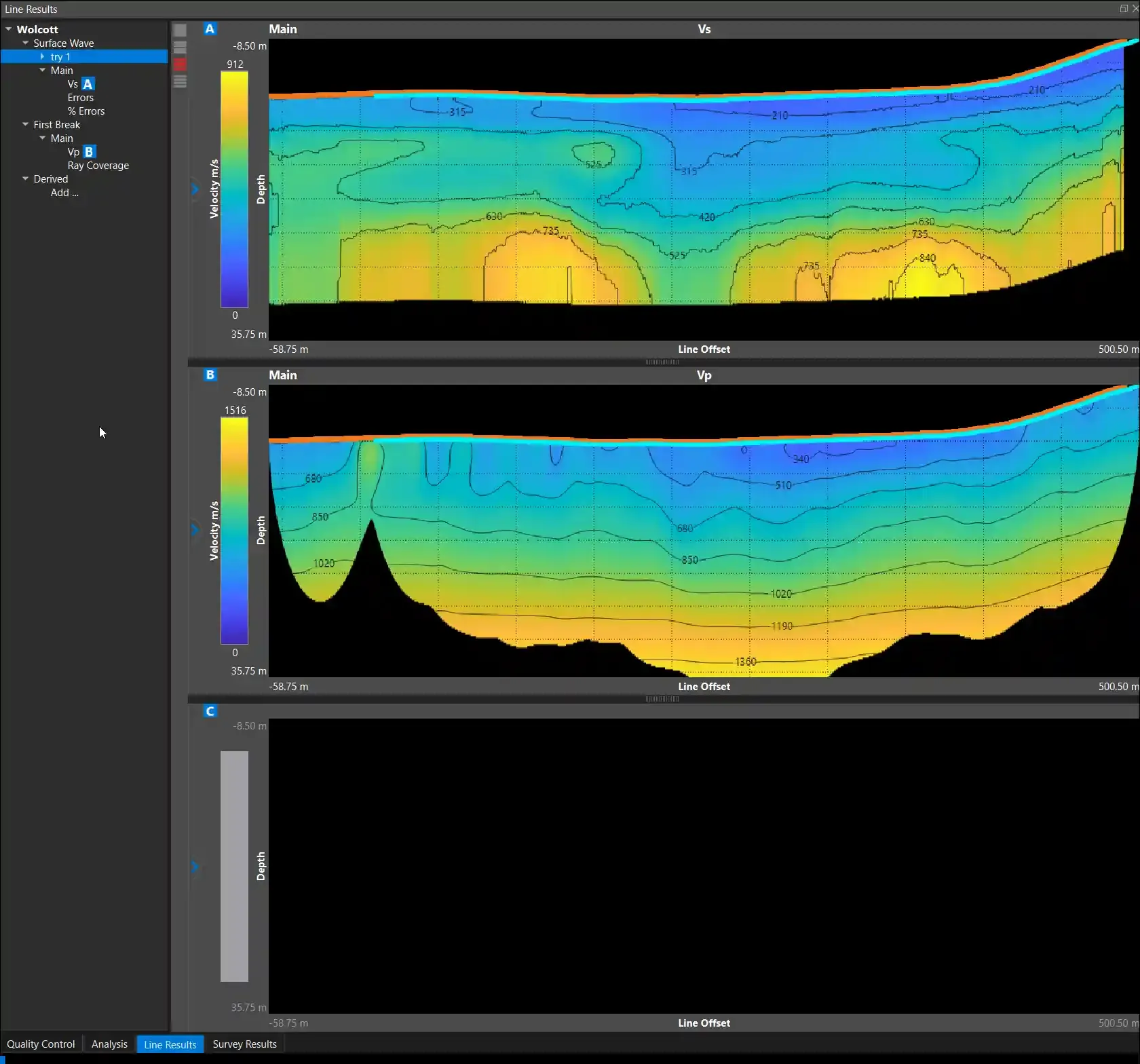
Task: Click the Main label on the Vp panel
Action: point(283,375)
